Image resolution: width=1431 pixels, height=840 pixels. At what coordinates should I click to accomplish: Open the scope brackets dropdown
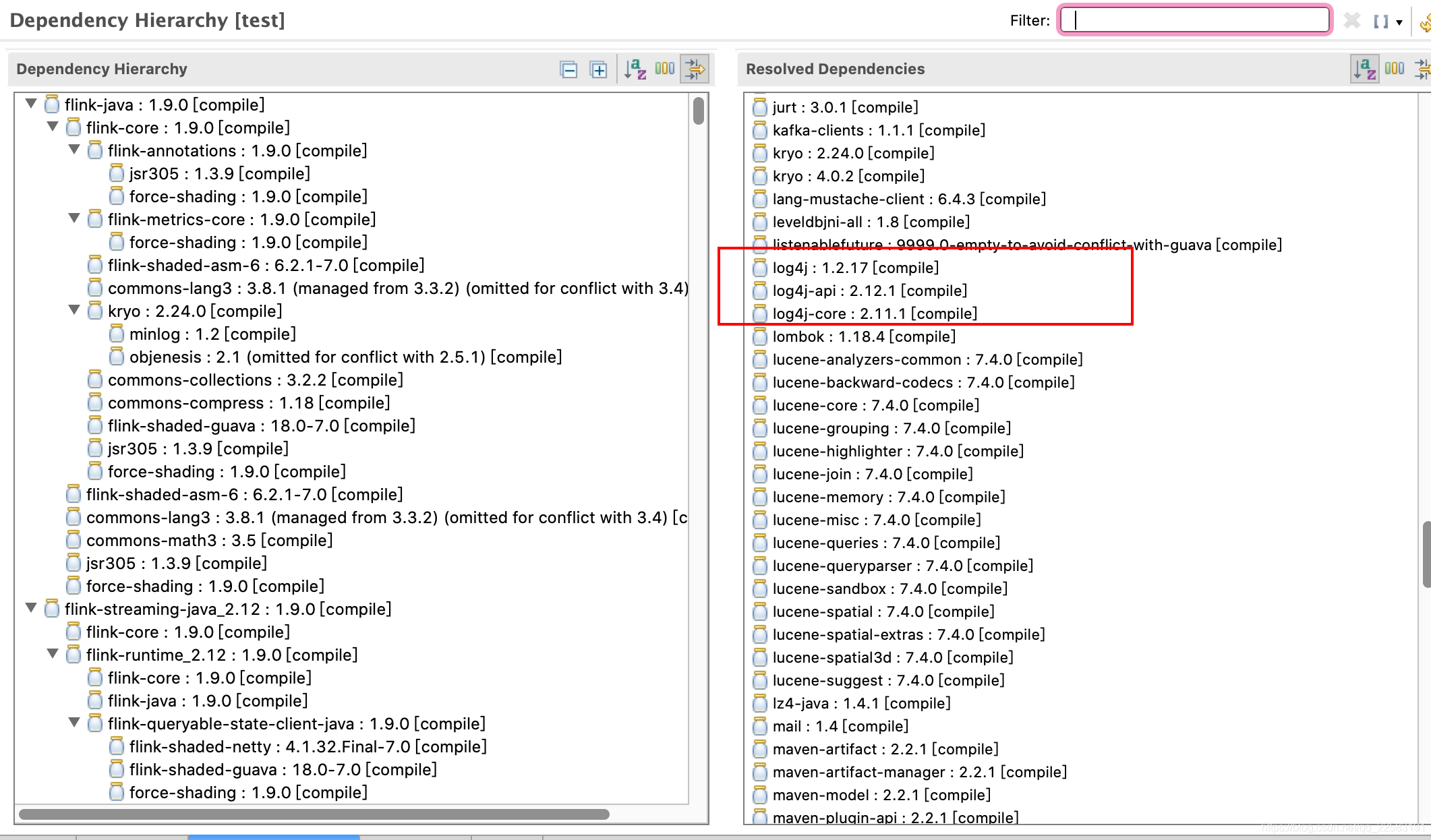coord(1399,22)
